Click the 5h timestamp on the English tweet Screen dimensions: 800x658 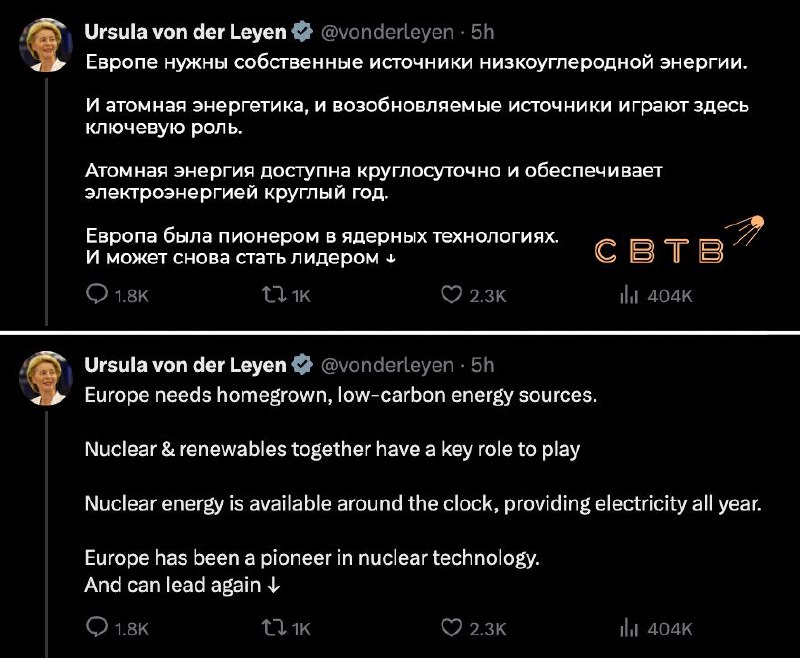[x=482, y=366]
